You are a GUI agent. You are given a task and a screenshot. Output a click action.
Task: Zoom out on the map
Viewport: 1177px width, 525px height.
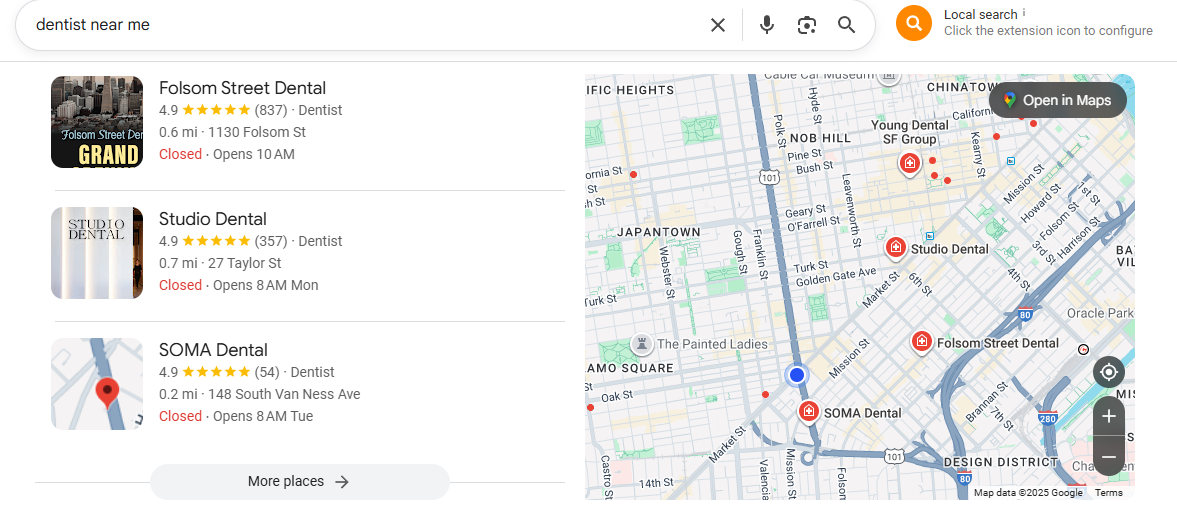tap(1108, 457)
